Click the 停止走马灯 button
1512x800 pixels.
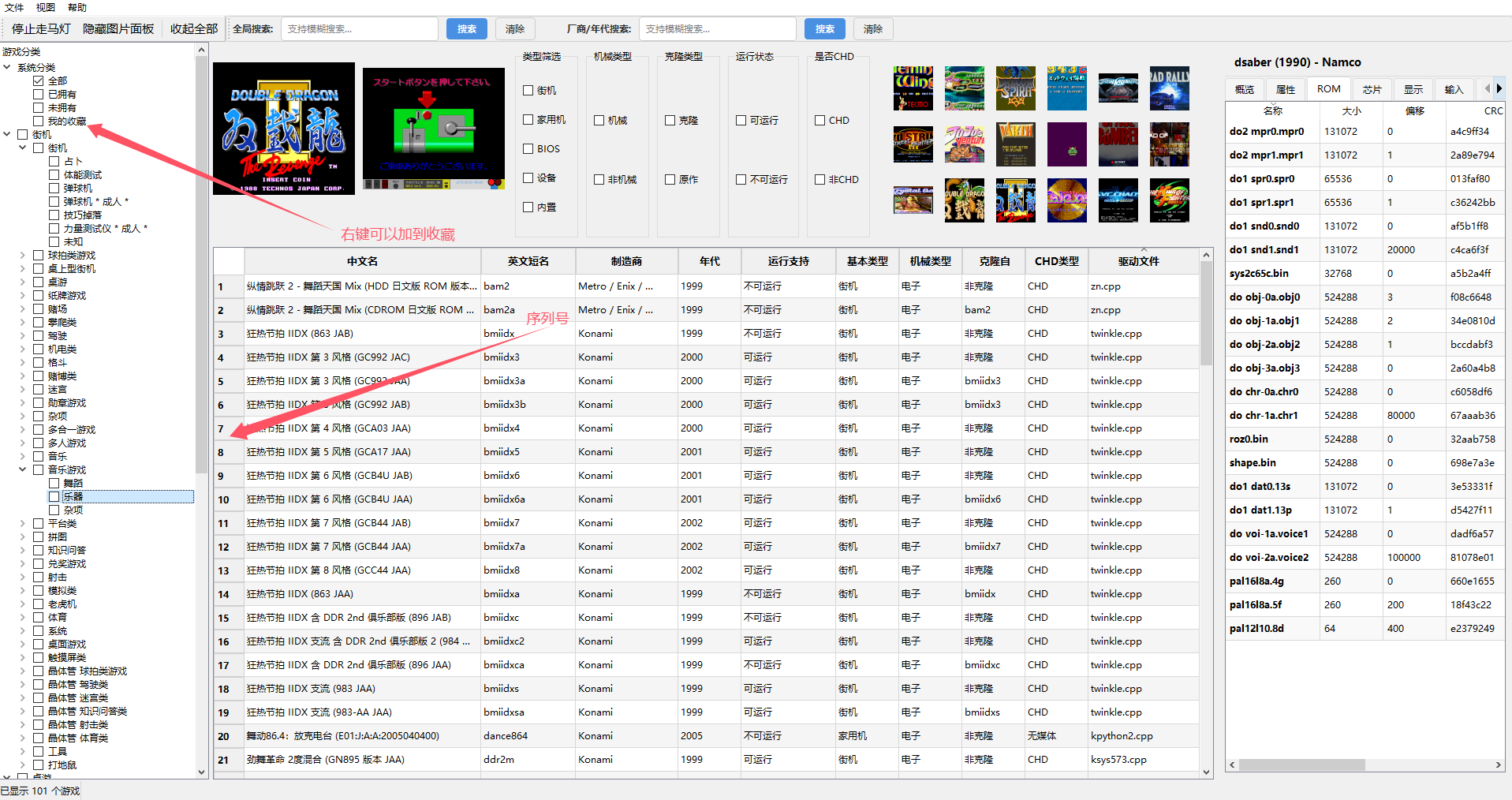pos(41,29)
